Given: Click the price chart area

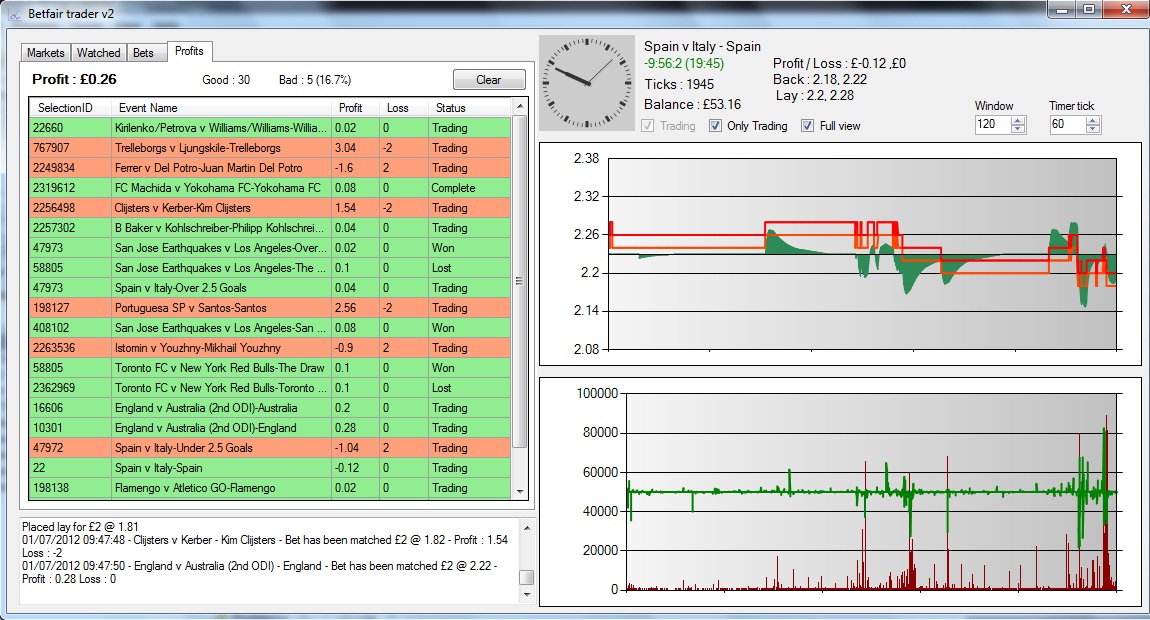Looking at the screenshot, I should click(840, 254).
